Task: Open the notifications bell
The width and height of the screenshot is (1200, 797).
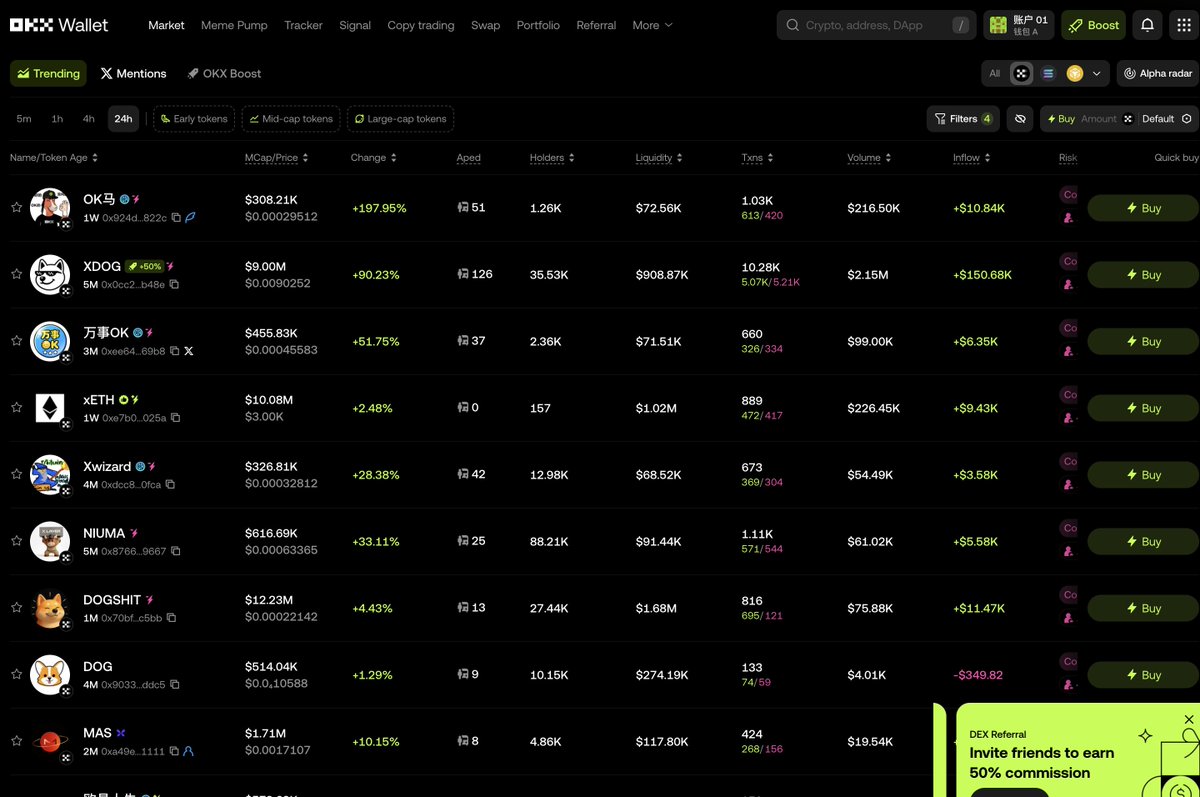Action: 1147,25
